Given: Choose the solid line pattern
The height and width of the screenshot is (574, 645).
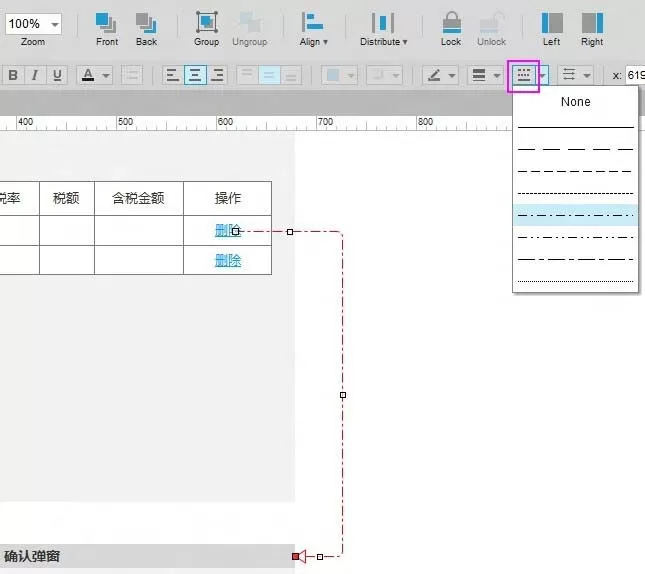Looking at the screenshot, I should [575, 127].
